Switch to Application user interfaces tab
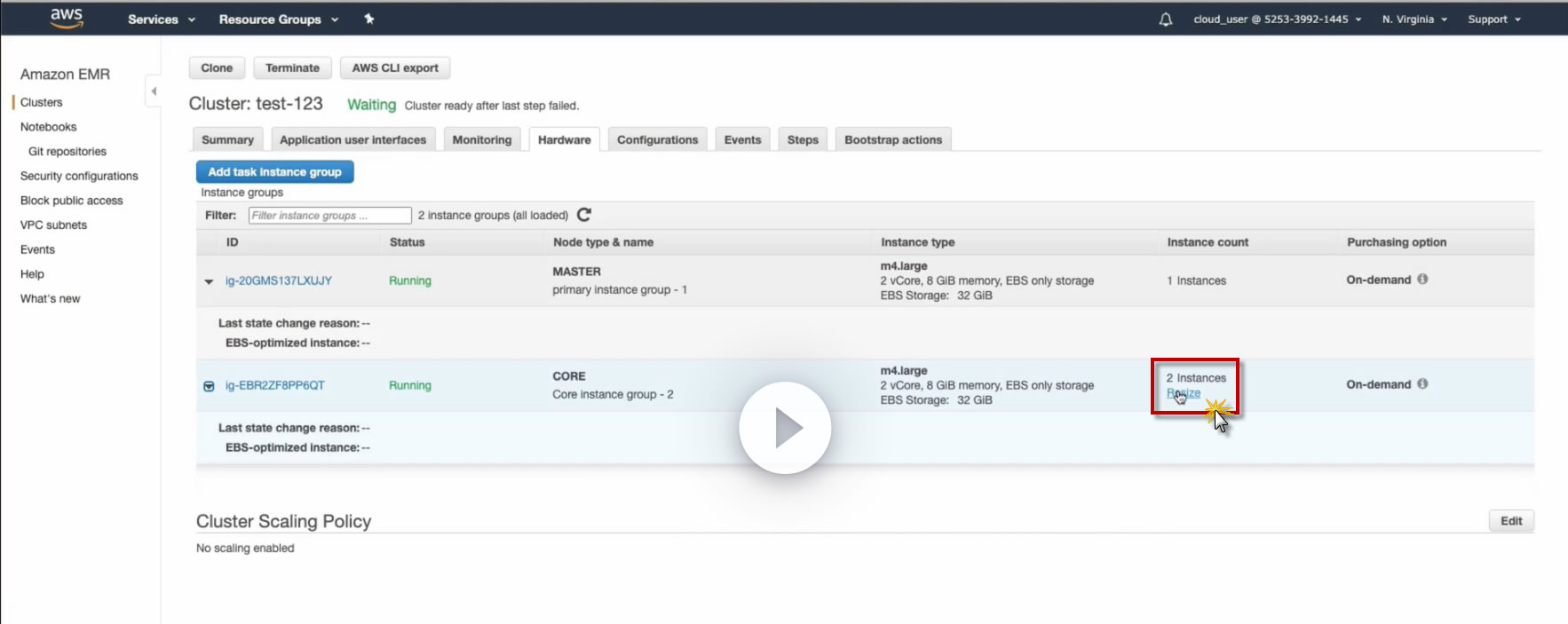The width and height of the screenshot is (1568, 624). [x=353, y=139]
